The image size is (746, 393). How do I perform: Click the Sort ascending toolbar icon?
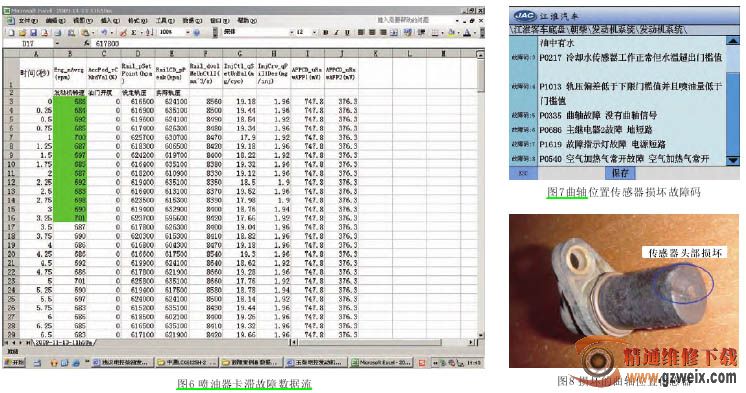[x=149, y=33]
